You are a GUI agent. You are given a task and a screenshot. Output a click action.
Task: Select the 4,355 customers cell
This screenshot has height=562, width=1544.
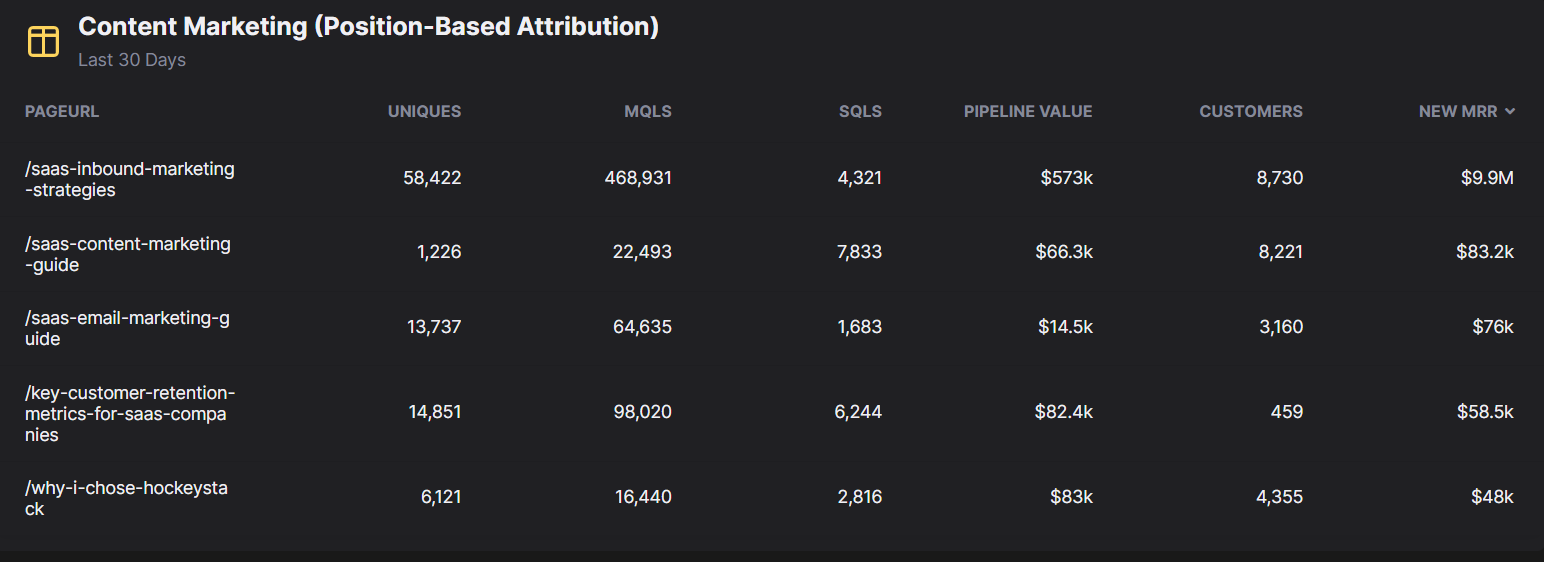click(x=1280, y=497)
